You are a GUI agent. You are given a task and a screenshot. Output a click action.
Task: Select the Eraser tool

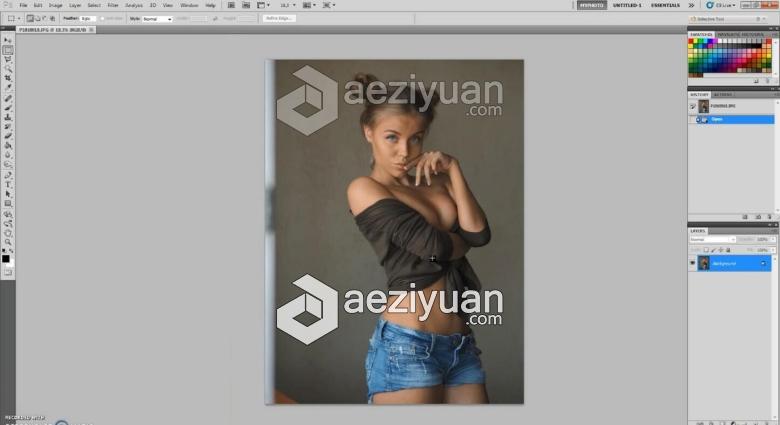[x=7, y=136]
